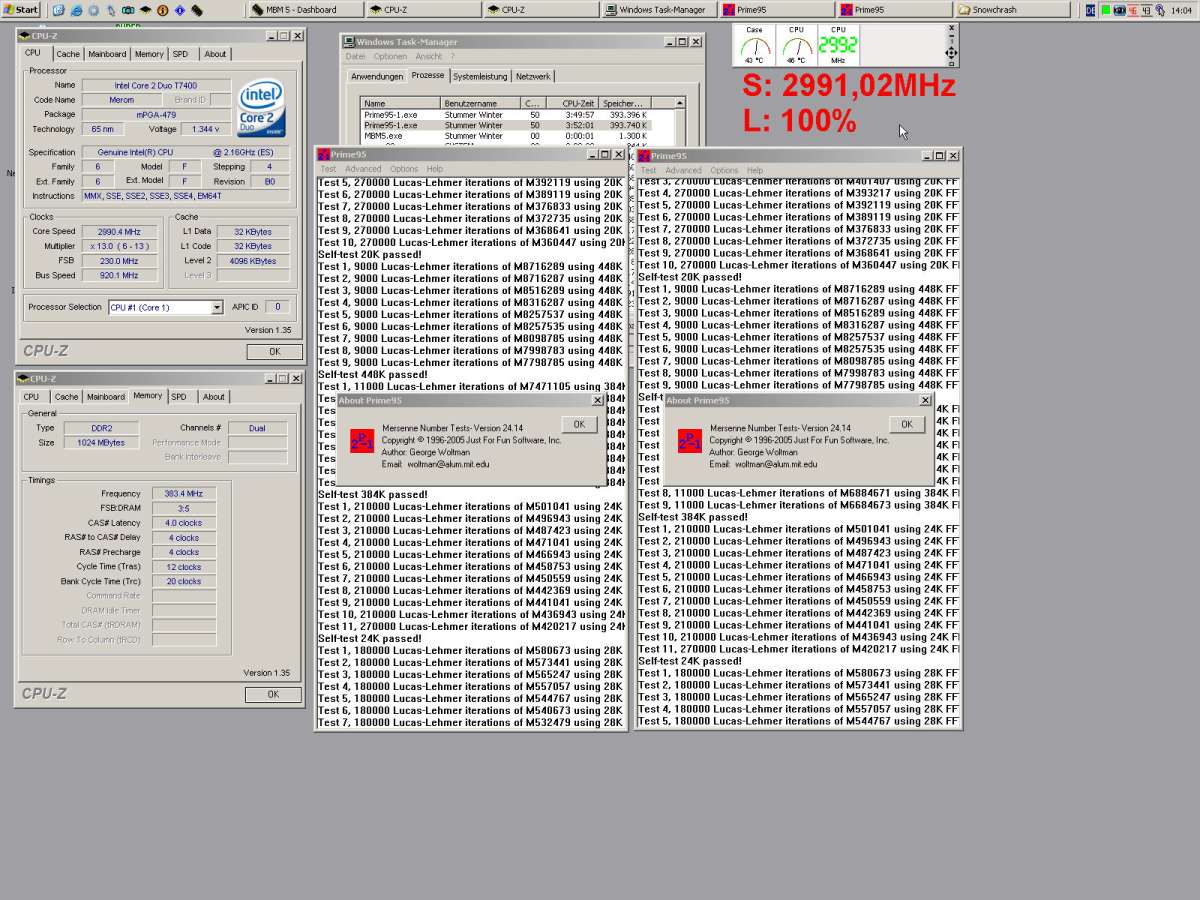Select CPU tab in CPU-Z memory timings window
1200x900 pixels.
coord(32,397)
